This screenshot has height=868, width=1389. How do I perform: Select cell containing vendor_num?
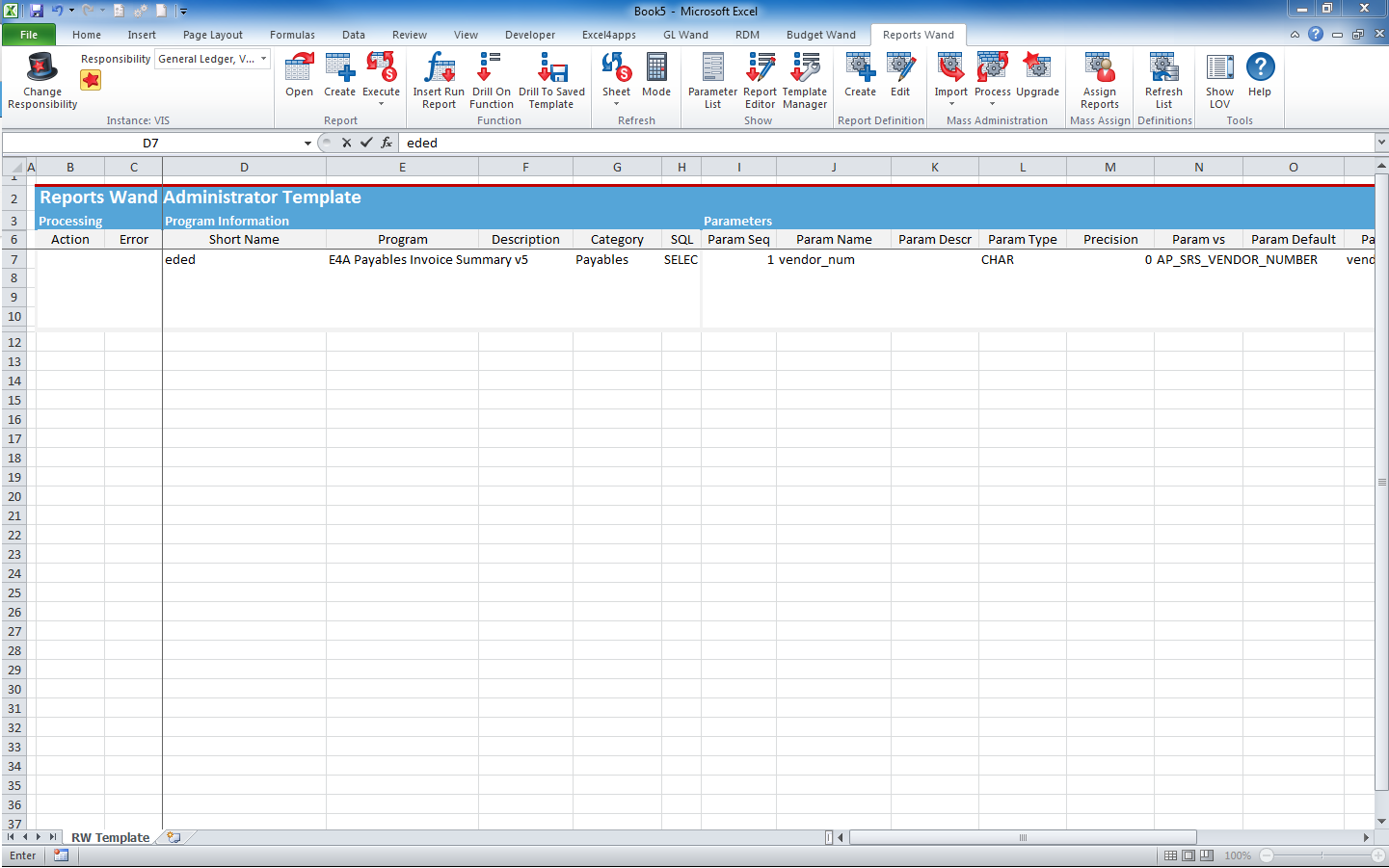tap(834, 259)
